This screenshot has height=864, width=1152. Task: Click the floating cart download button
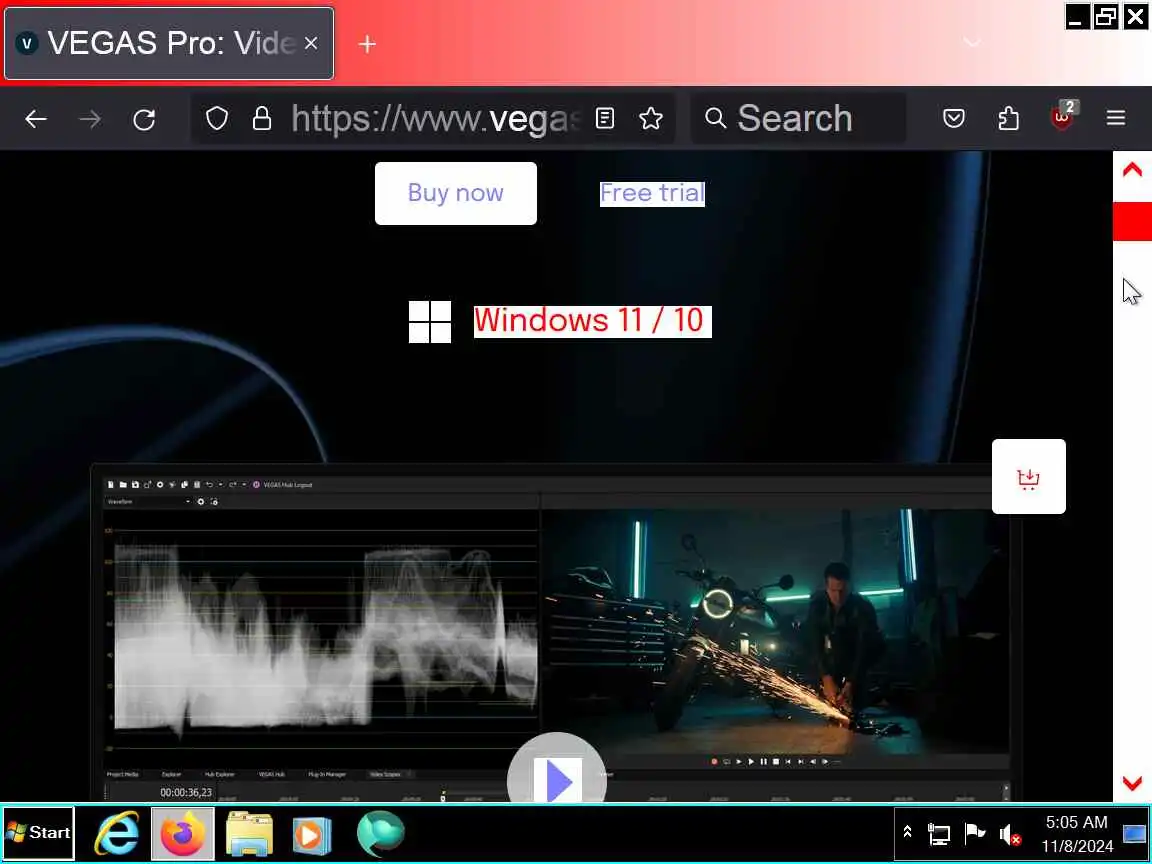(x=1029, y=477)
